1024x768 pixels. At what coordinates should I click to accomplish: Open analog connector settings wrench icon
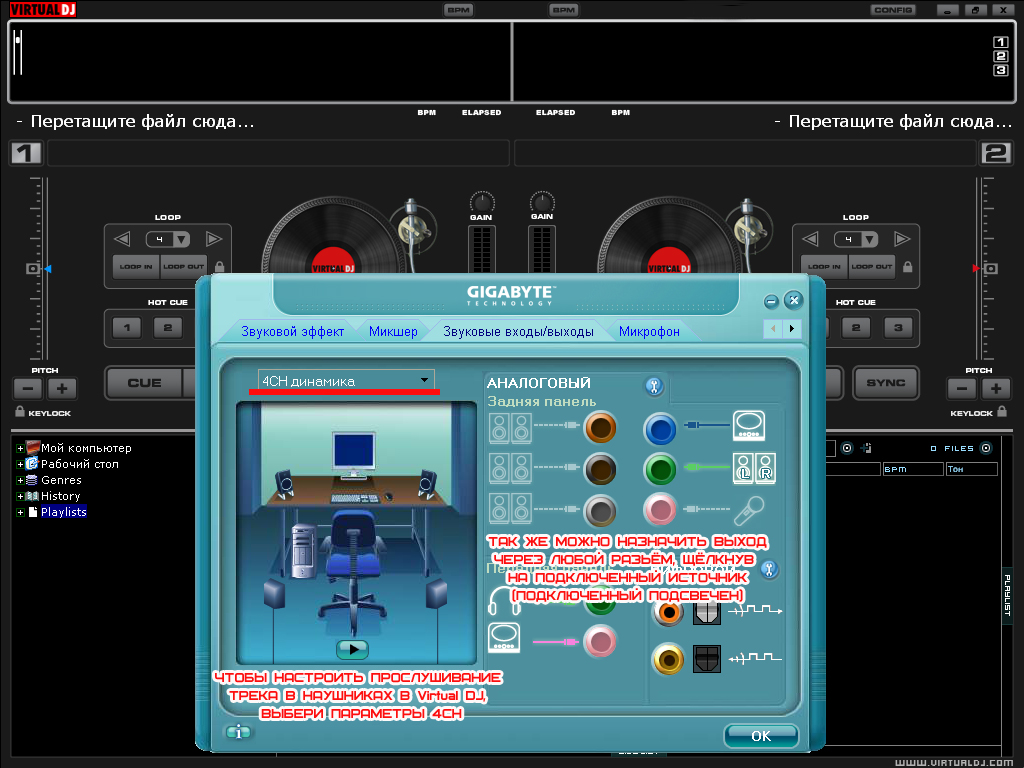(654, 386)
